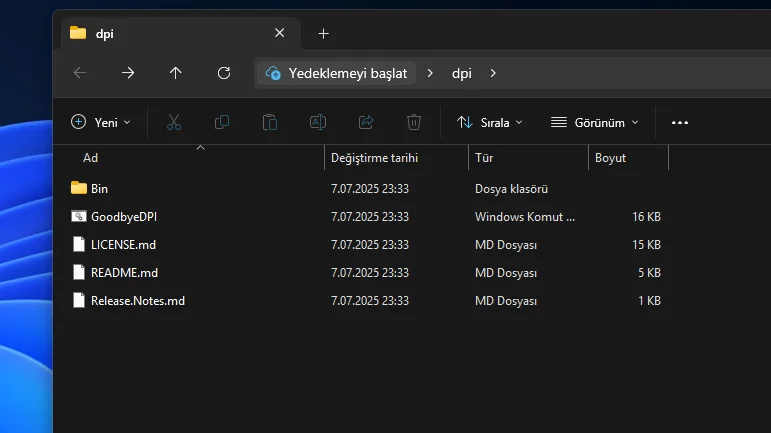Image resolution: width=771 pixels, height=433 pixels.
Task: Click the Share icon in toolbar
Action: (366, 122)
